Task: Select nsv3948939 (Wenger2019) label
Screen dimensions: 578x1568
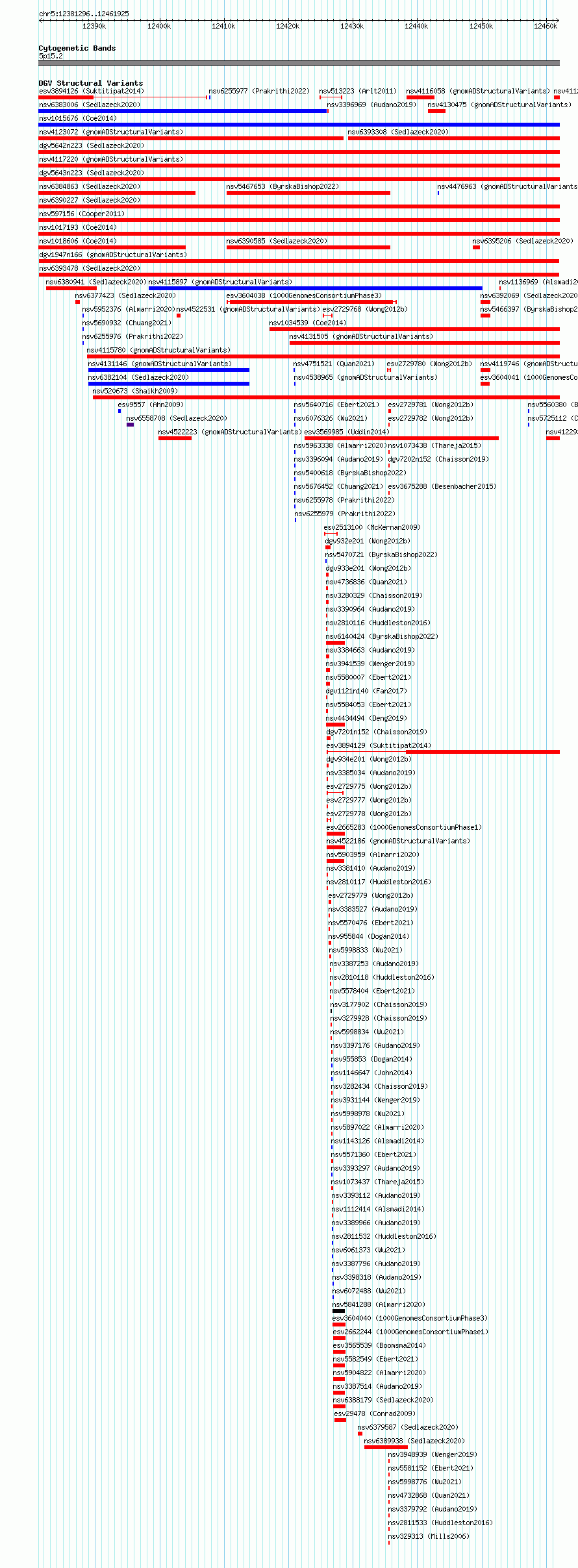Action: pos(433,1454)
